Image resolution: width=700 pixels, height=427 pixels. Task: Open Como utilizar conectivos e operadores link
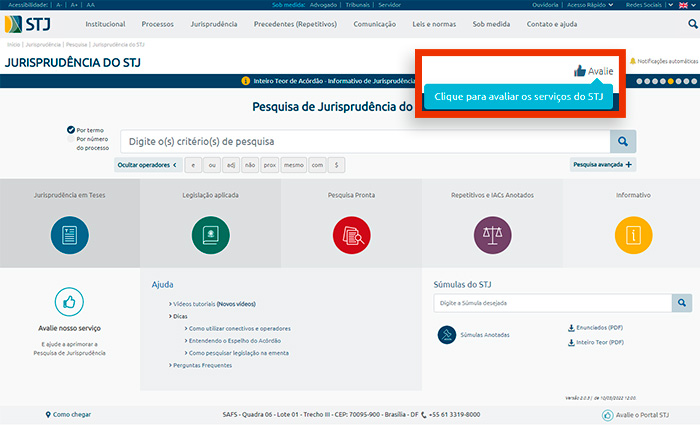(238, 329)
